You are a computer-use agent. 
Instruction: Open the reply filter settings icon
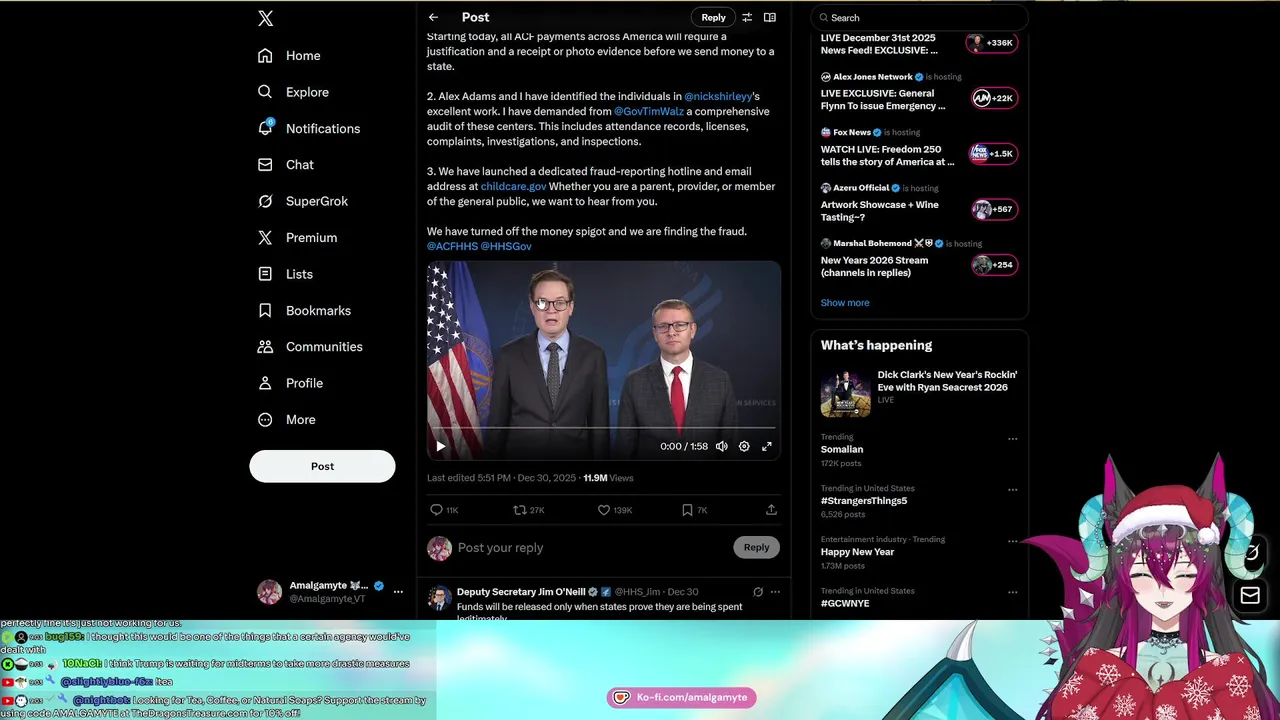tap(746, 17)
